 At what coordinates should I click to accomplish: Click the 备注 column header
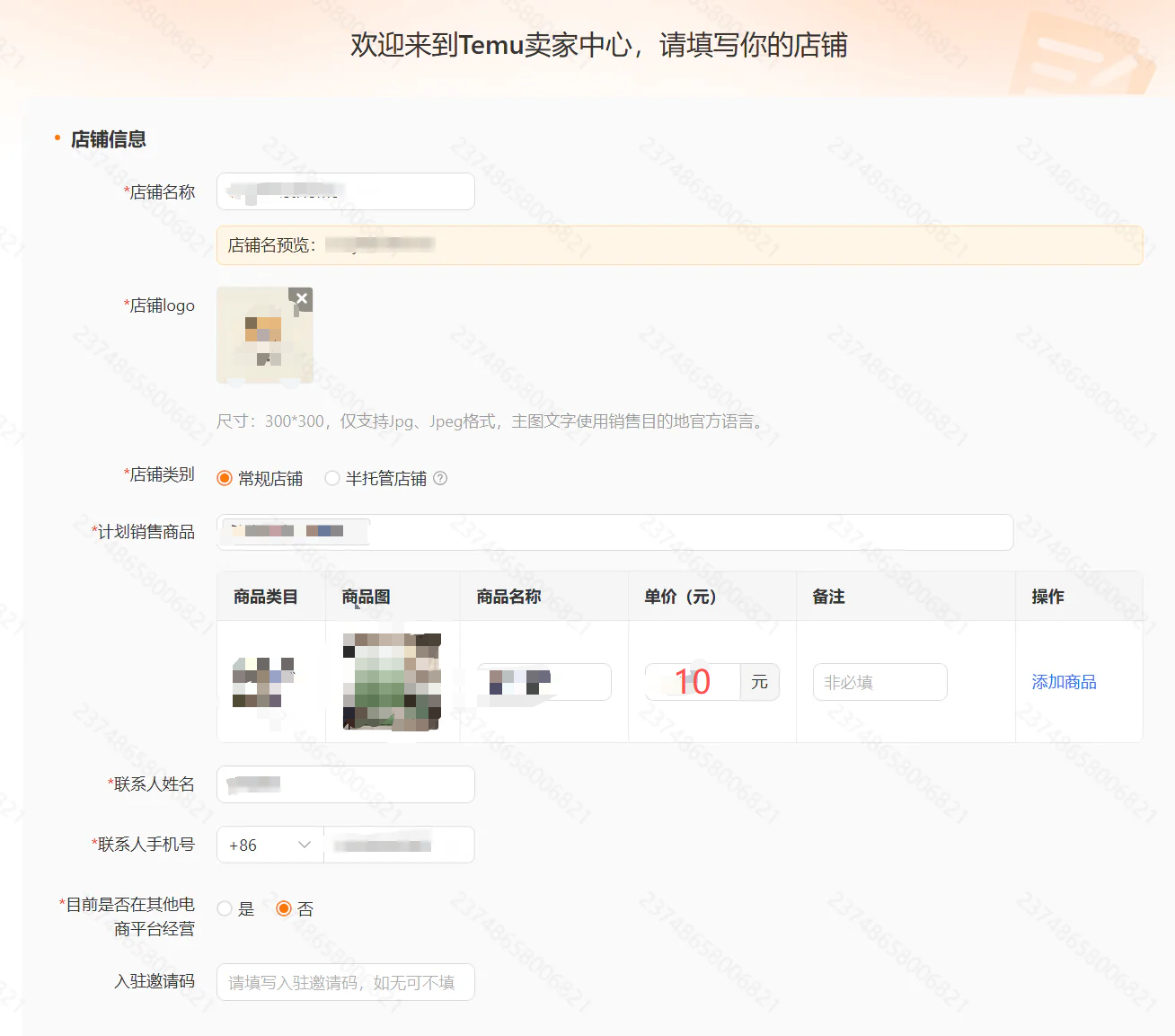(x=828, y=597)
